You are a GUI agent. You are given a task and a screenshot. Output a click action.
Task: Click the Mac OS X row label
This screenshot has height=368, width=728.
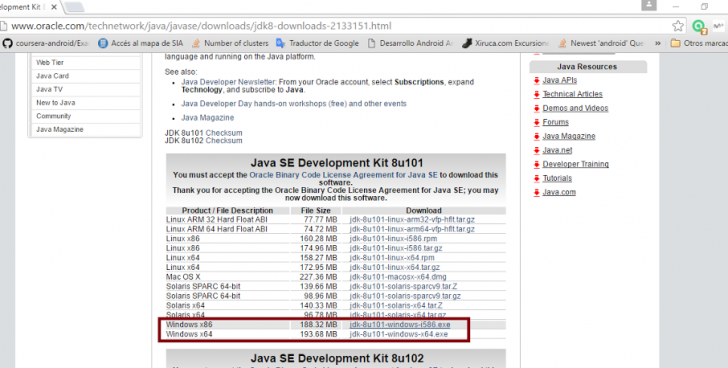point(183,277)
